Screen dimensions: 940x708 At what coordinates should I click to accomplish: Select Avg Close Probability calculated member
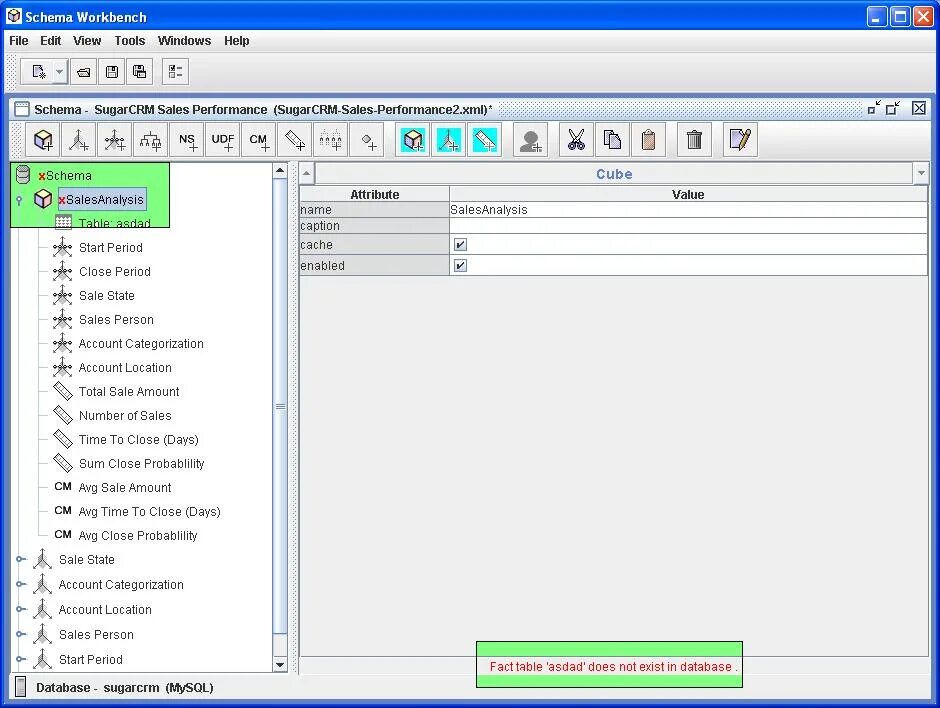pyautogui.click(x=138, y=535)
